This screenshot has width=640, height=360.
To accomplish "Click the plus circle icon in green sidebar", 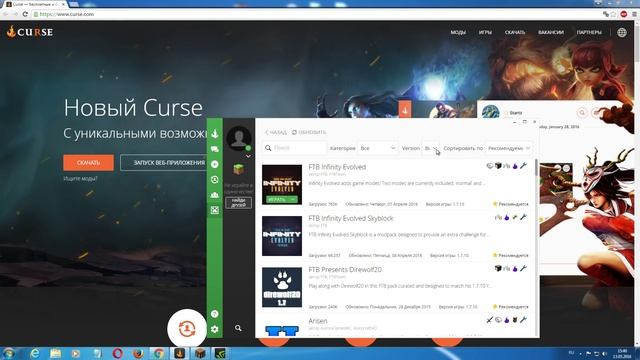I will point(215,164).
